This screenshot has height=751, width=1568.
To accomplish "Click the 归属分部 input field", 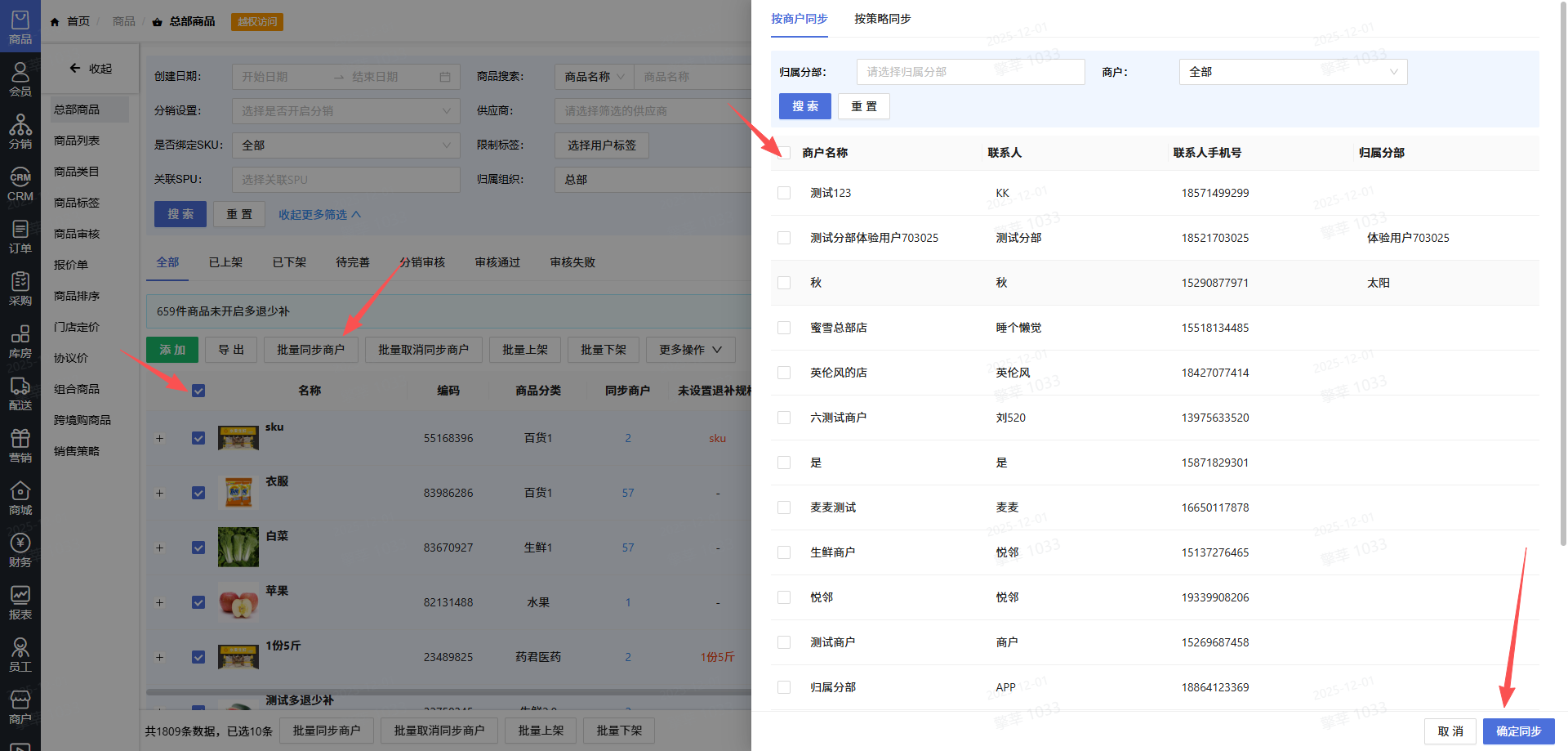I will click(970, 72).
